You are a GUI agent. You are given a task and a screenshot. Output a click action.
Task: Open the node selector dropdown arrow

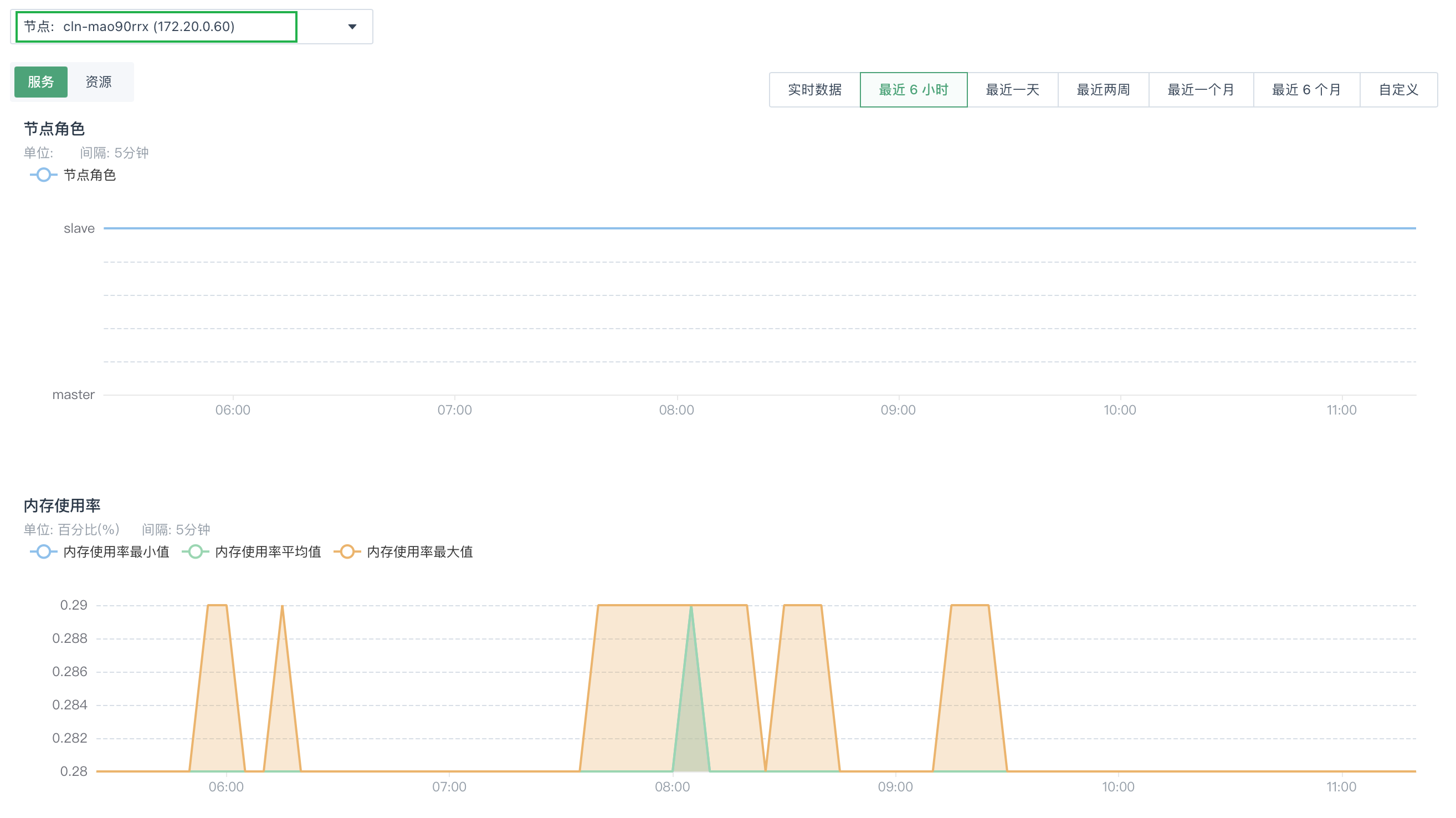click(352, 27)
